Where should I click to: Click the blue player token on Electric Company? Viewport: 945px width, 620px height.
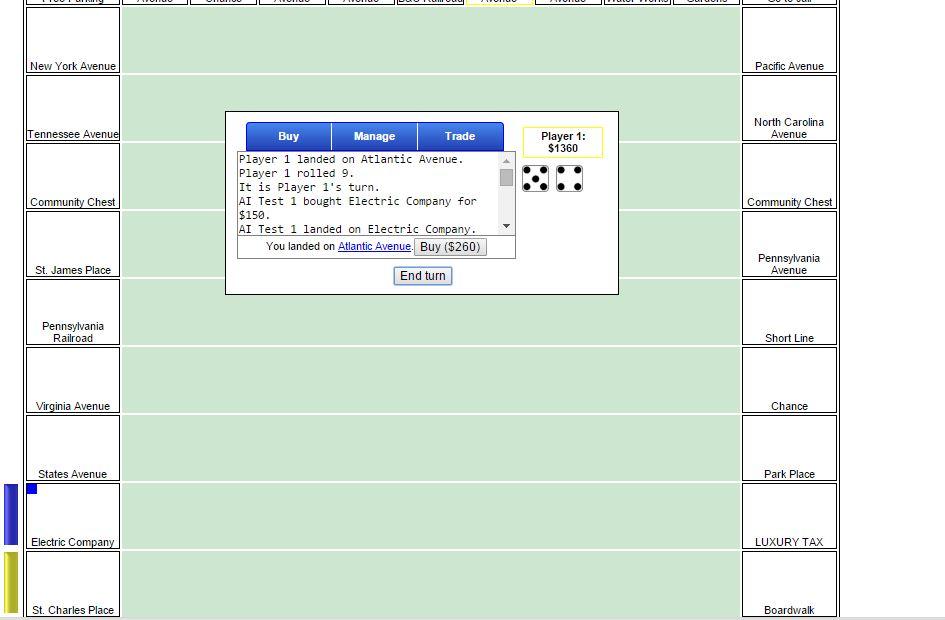click(x=32, y=489)
